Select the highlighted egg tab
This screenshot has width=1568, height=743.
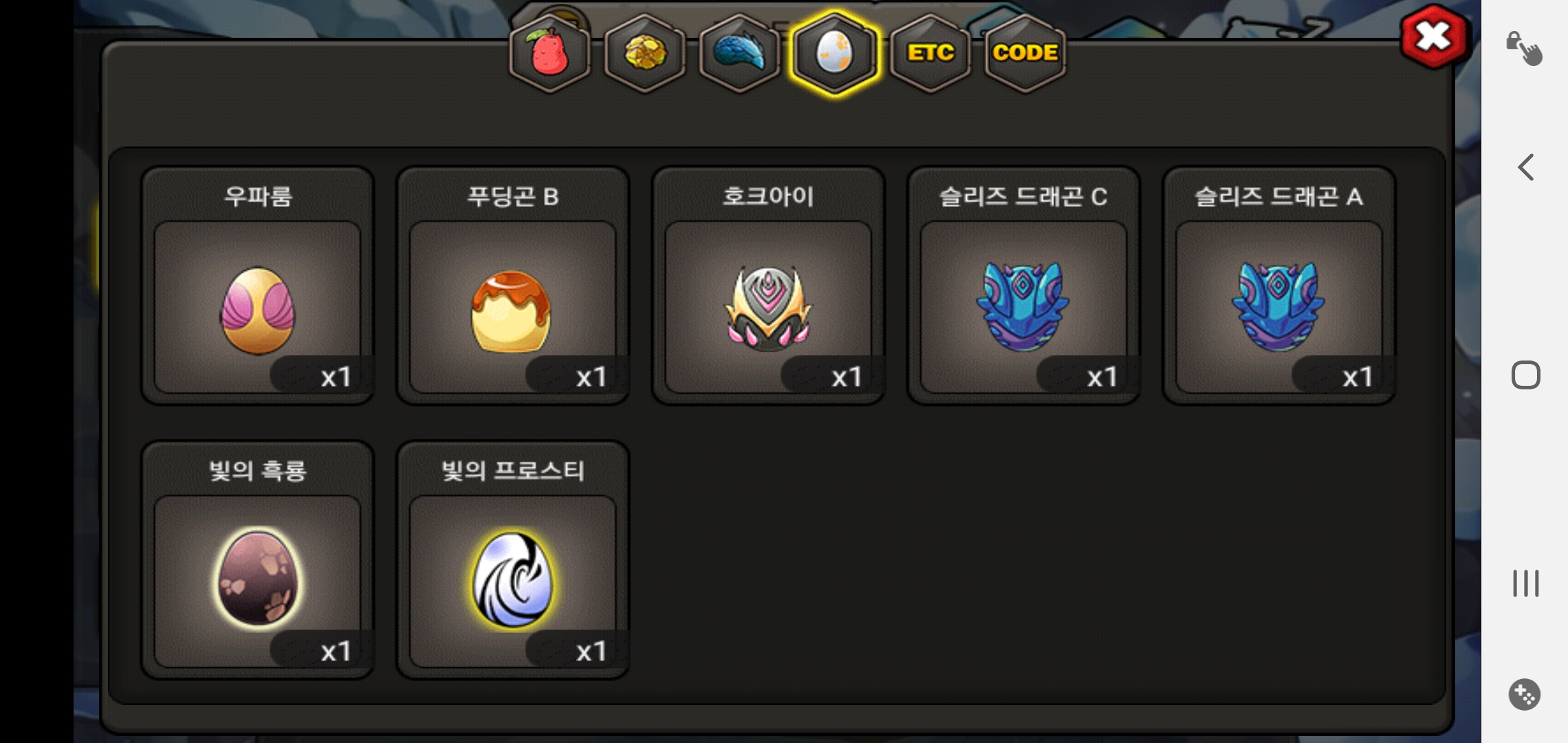[834, 53]
